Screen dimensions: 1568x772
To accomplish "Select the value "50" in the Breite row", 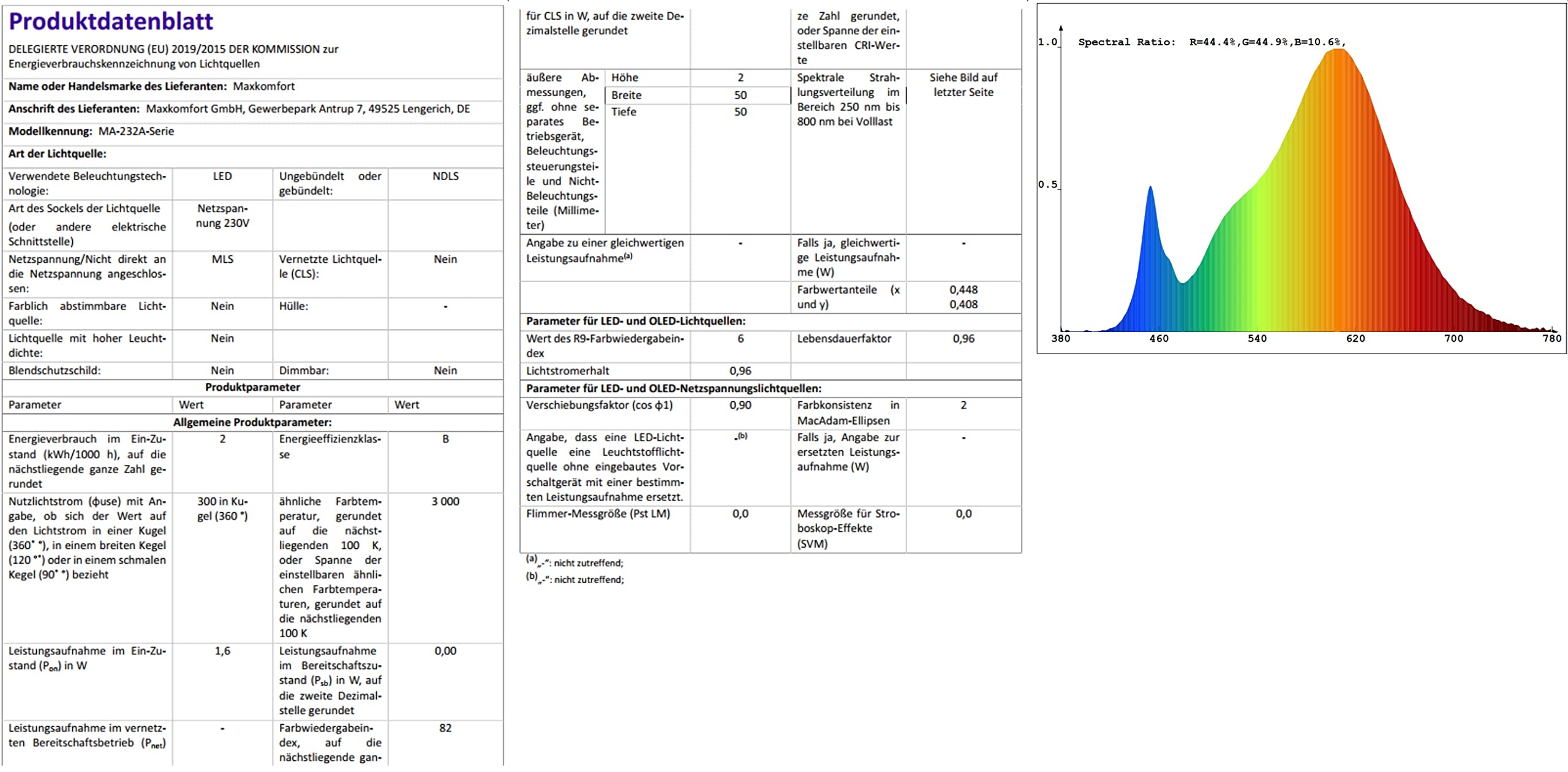I will click(741, 95).
